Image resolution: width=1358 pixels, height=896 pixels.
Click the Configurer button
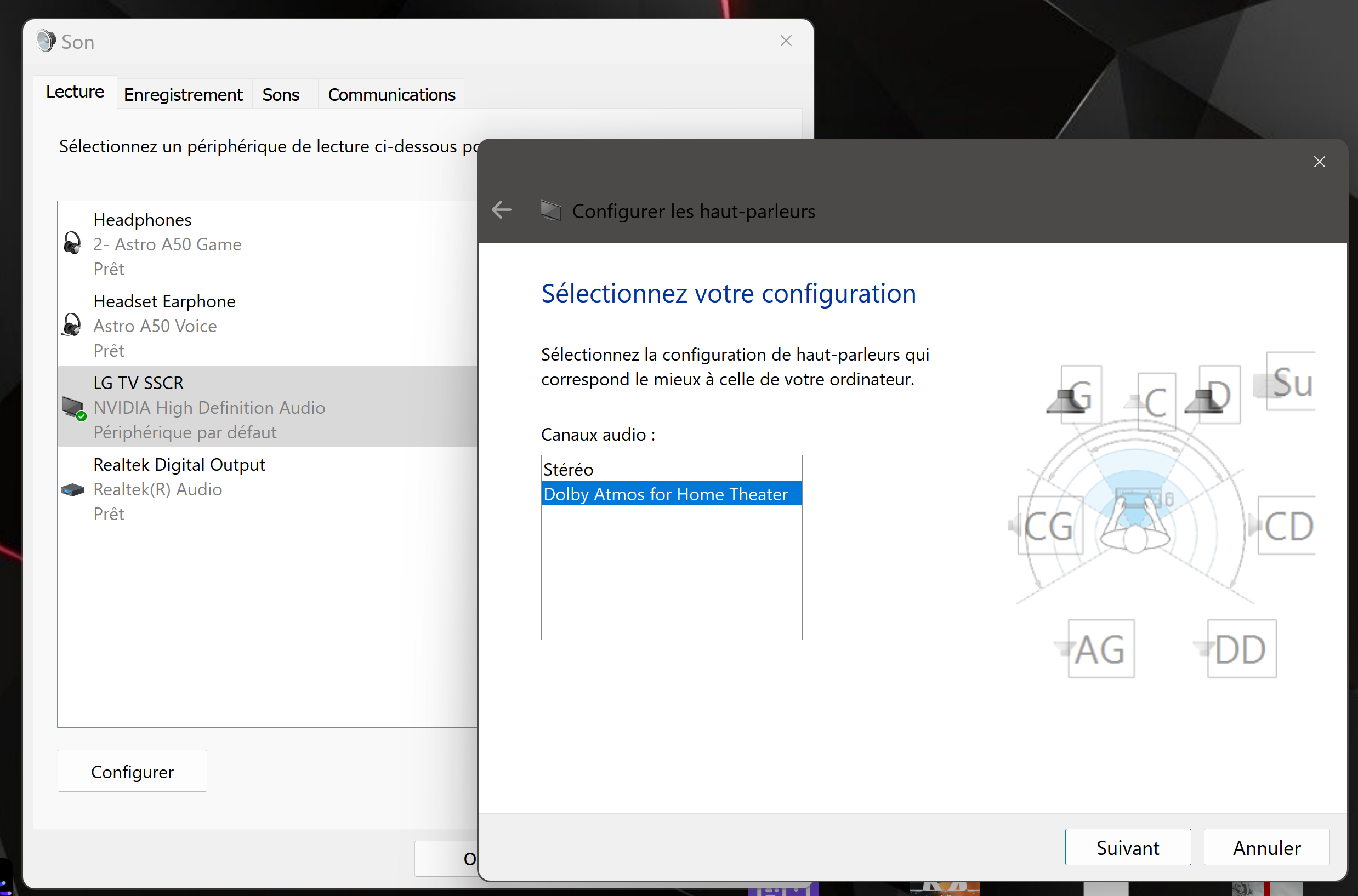[x=132, y=771]
